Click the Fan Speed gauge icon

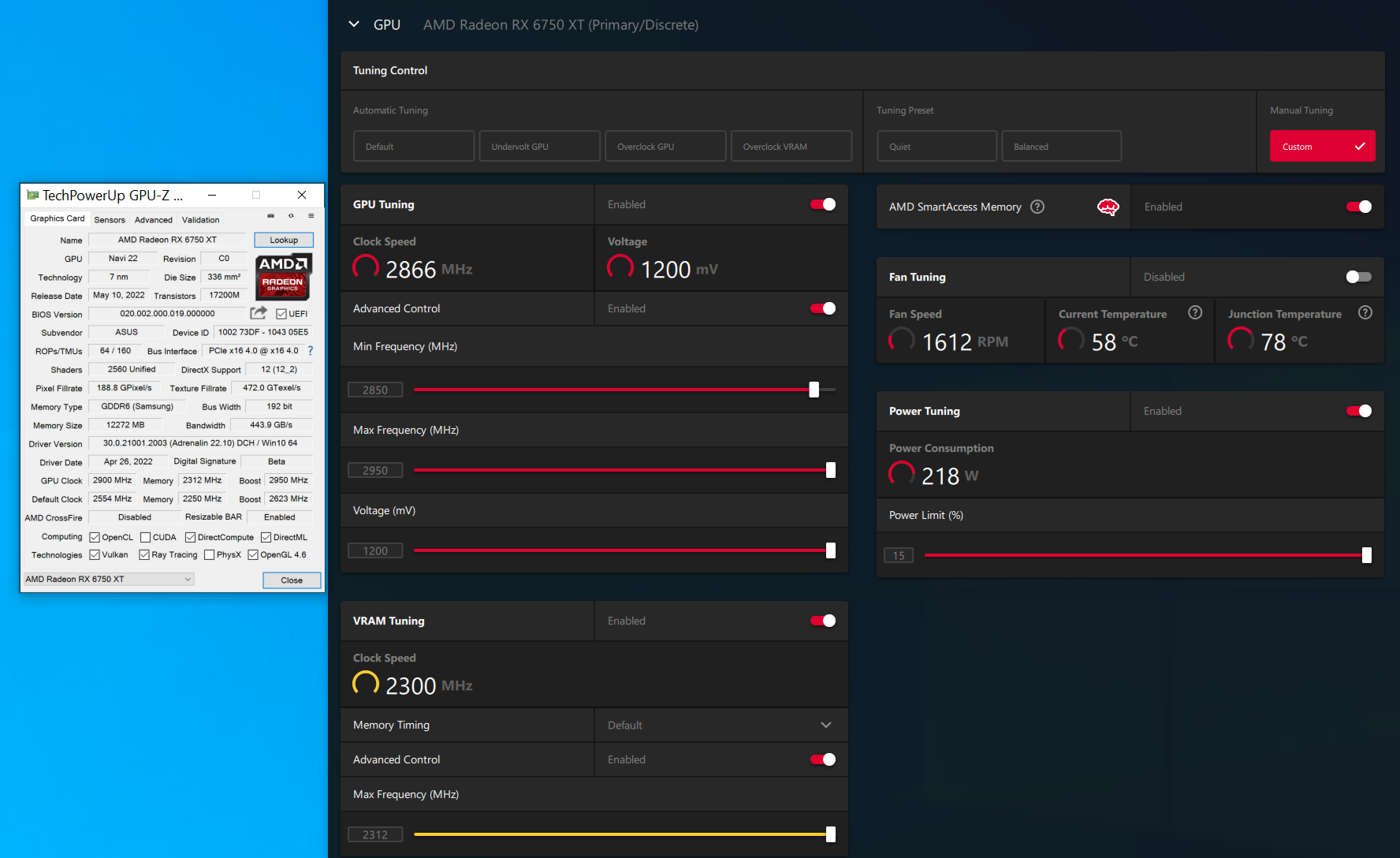click(x=902, y=341)
